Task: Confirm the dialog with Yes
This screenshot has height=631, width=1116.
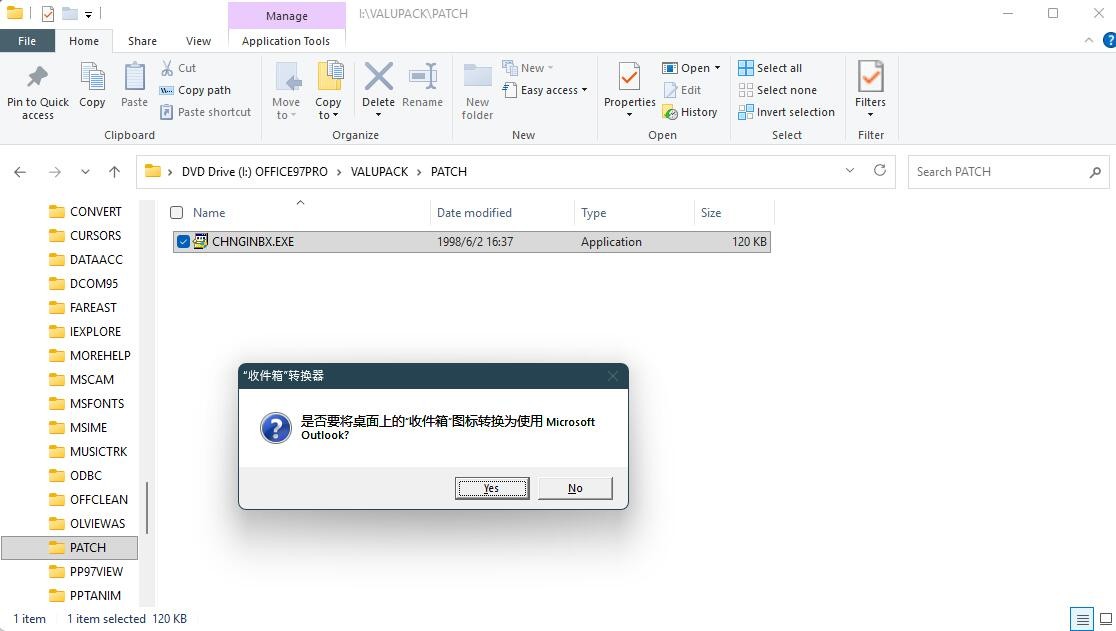Action: pos(491,488)
